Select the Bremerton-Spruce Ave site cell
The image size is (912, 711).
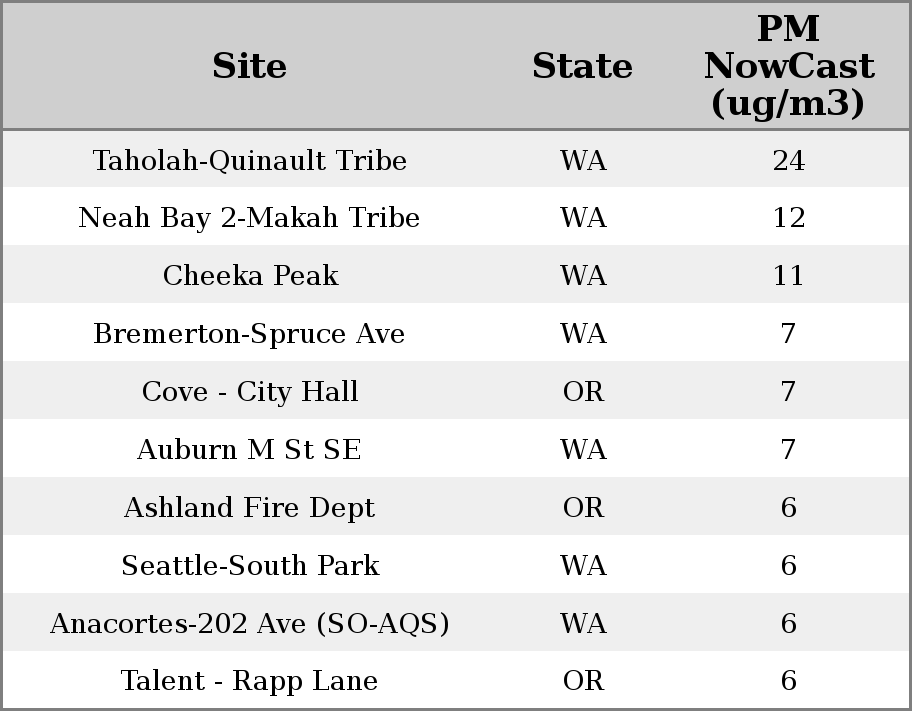click(x=249, y=334)
